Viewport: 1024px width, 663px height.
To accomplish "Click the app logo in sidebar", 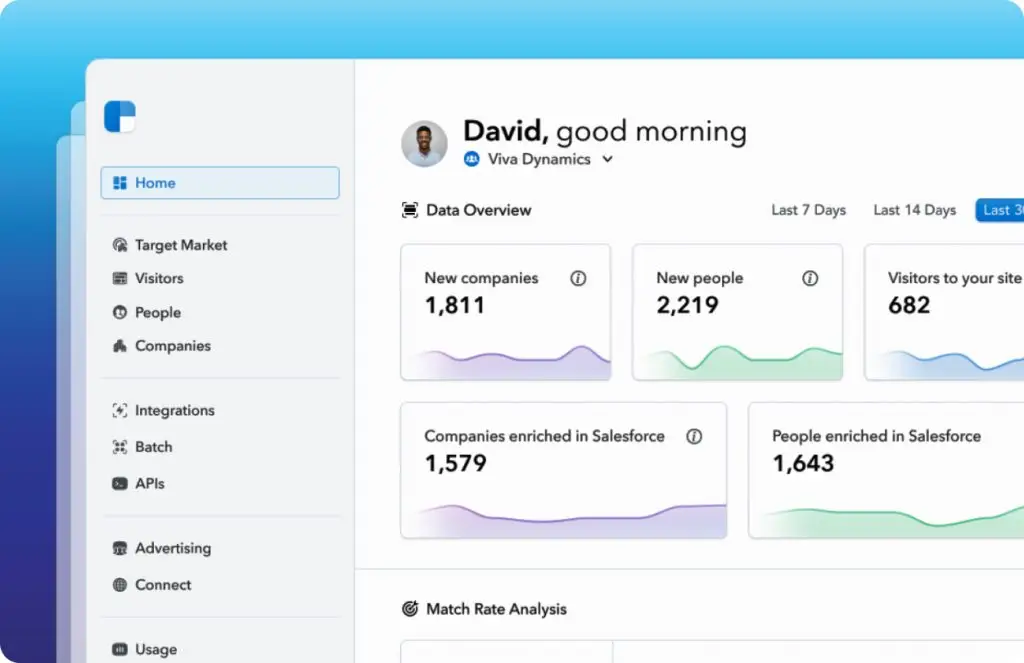I will coord(119,117).
